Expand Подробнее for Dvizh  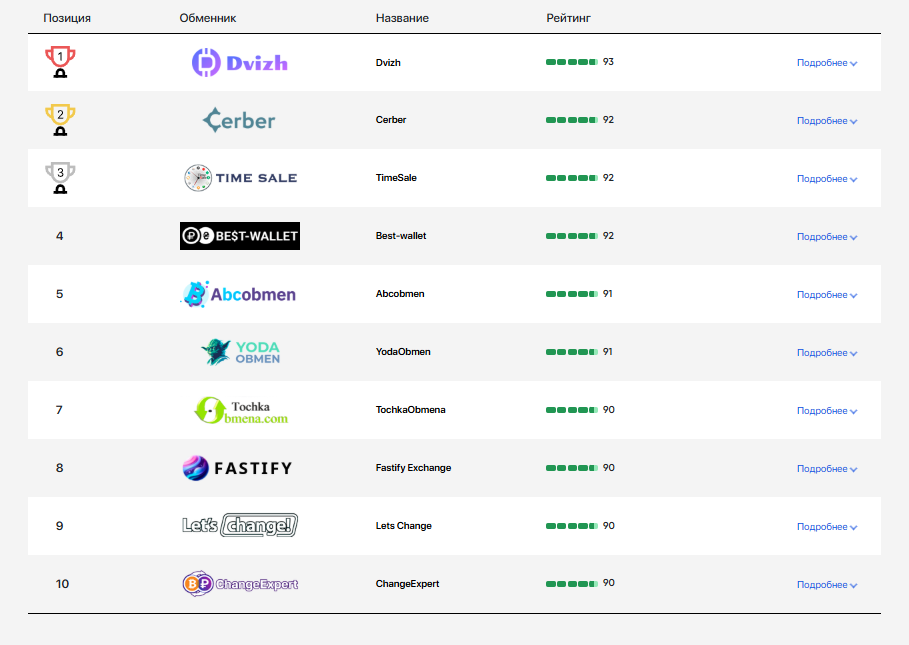click(827, 63)
